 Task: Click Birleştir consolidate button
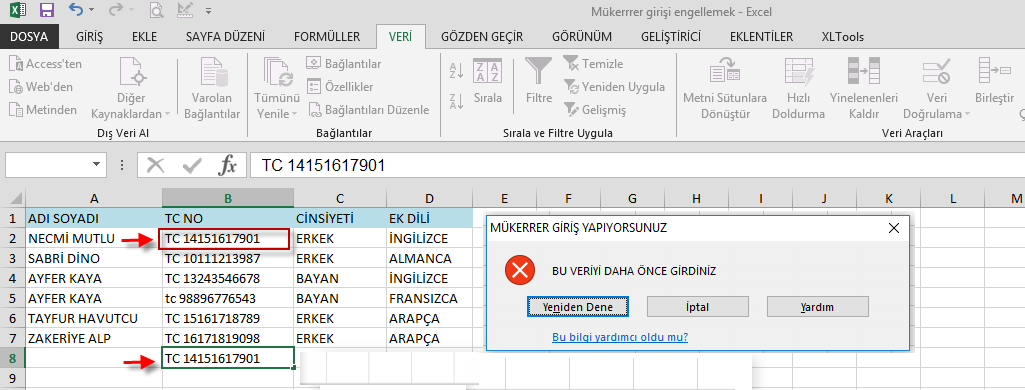click(x=994, y=82)
